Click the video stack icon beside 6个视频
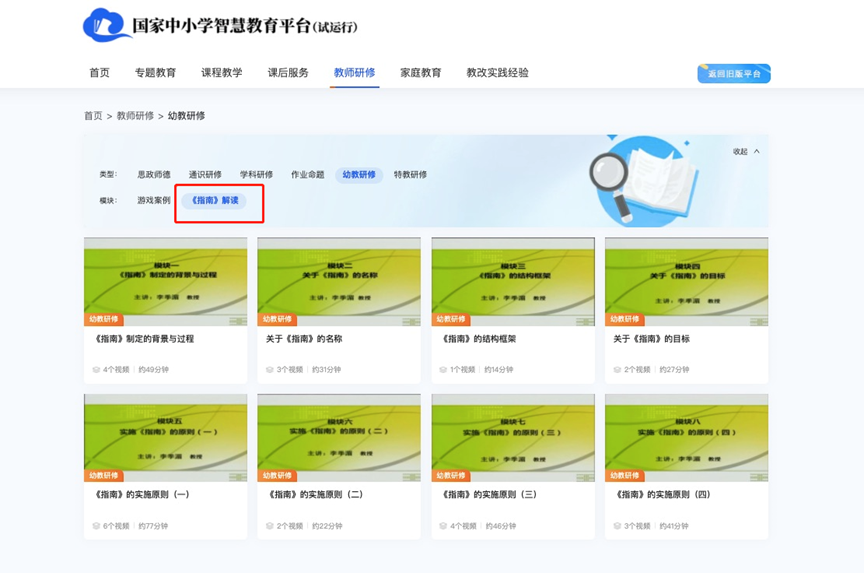The image size is (864, 573). point(96,526)
